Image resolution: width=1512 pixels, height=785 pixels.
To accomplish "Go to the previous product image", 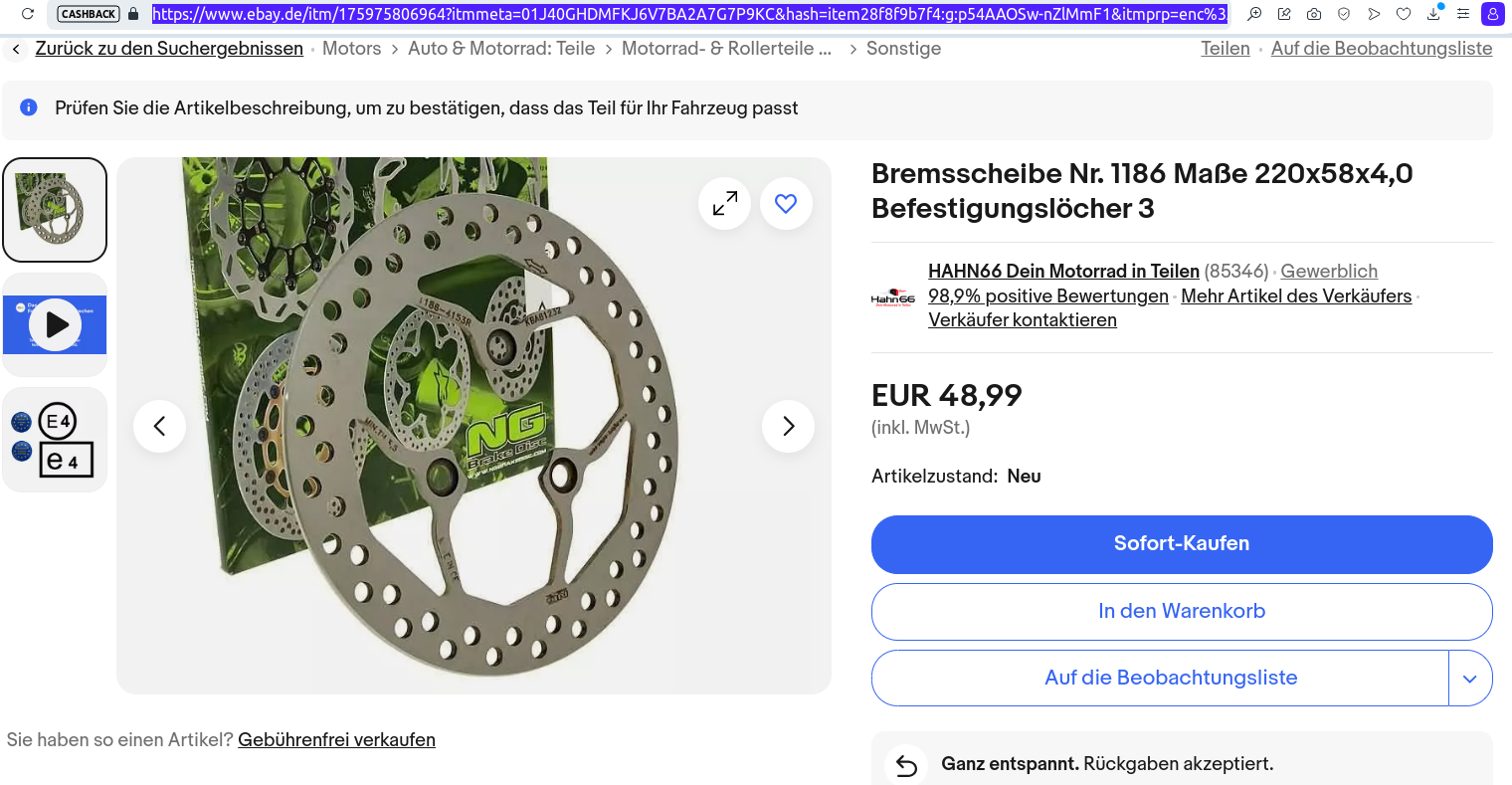I will [x=159, y=426].
